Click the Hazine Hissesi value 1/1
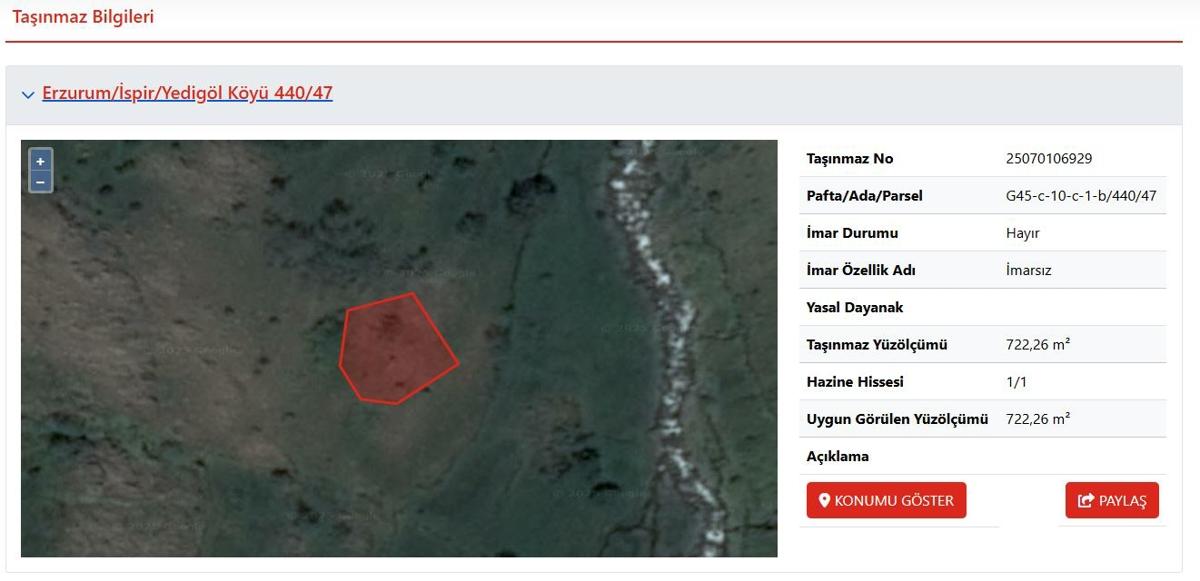This screenshot has height=581, width=1200. [1016, 382]
